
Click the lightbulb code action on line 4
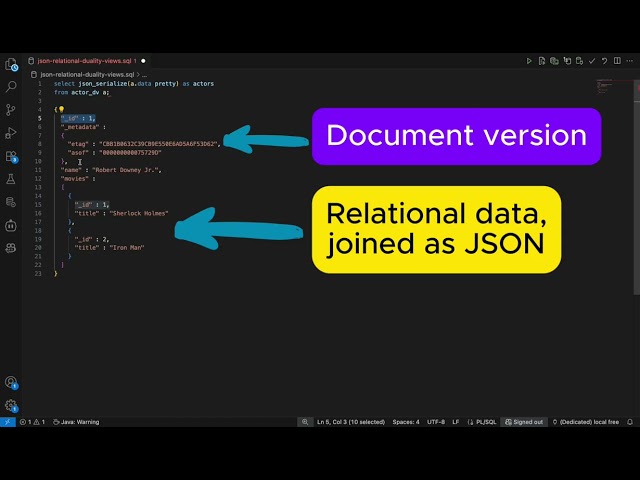pos(61,109)
